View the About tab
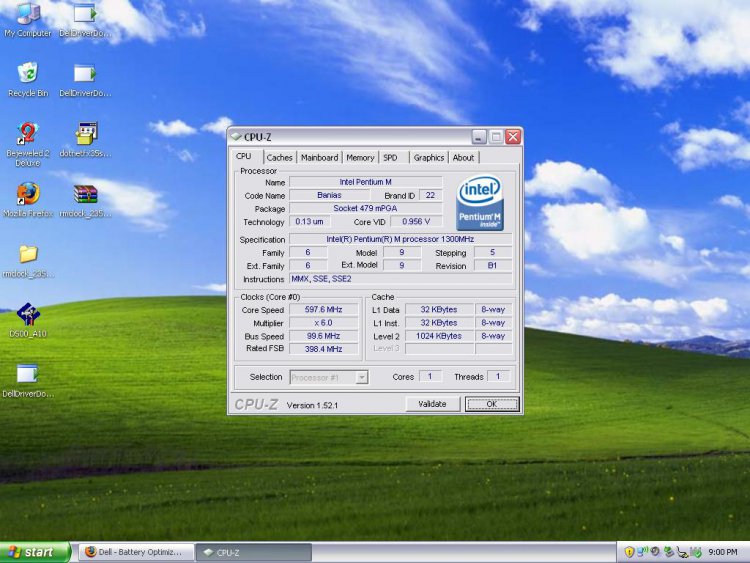Screen dimensions: 750x563 coord(463,157)
